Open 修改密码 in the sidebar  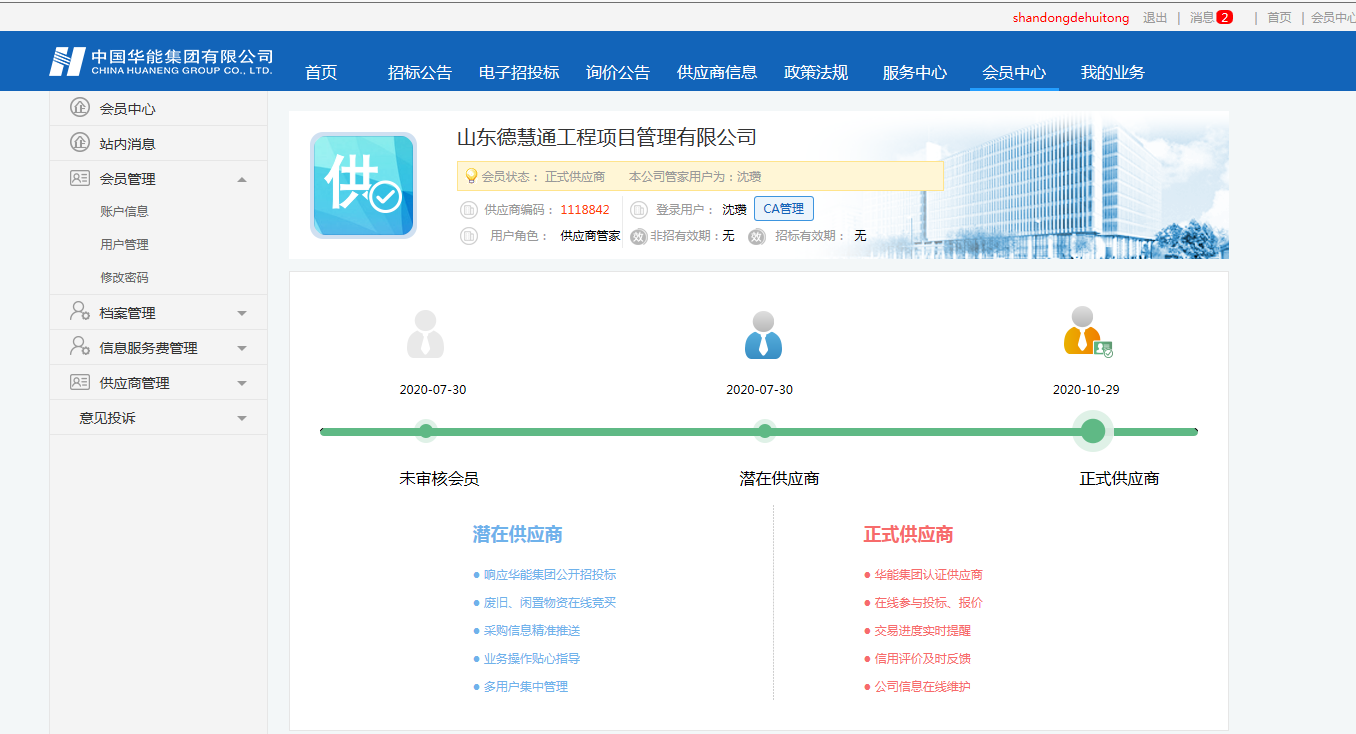124,277
